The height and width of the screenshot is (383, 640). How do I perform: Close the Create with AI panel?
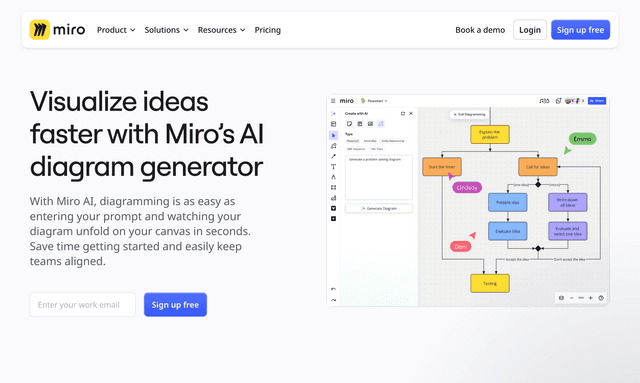(x=411, y=114)
